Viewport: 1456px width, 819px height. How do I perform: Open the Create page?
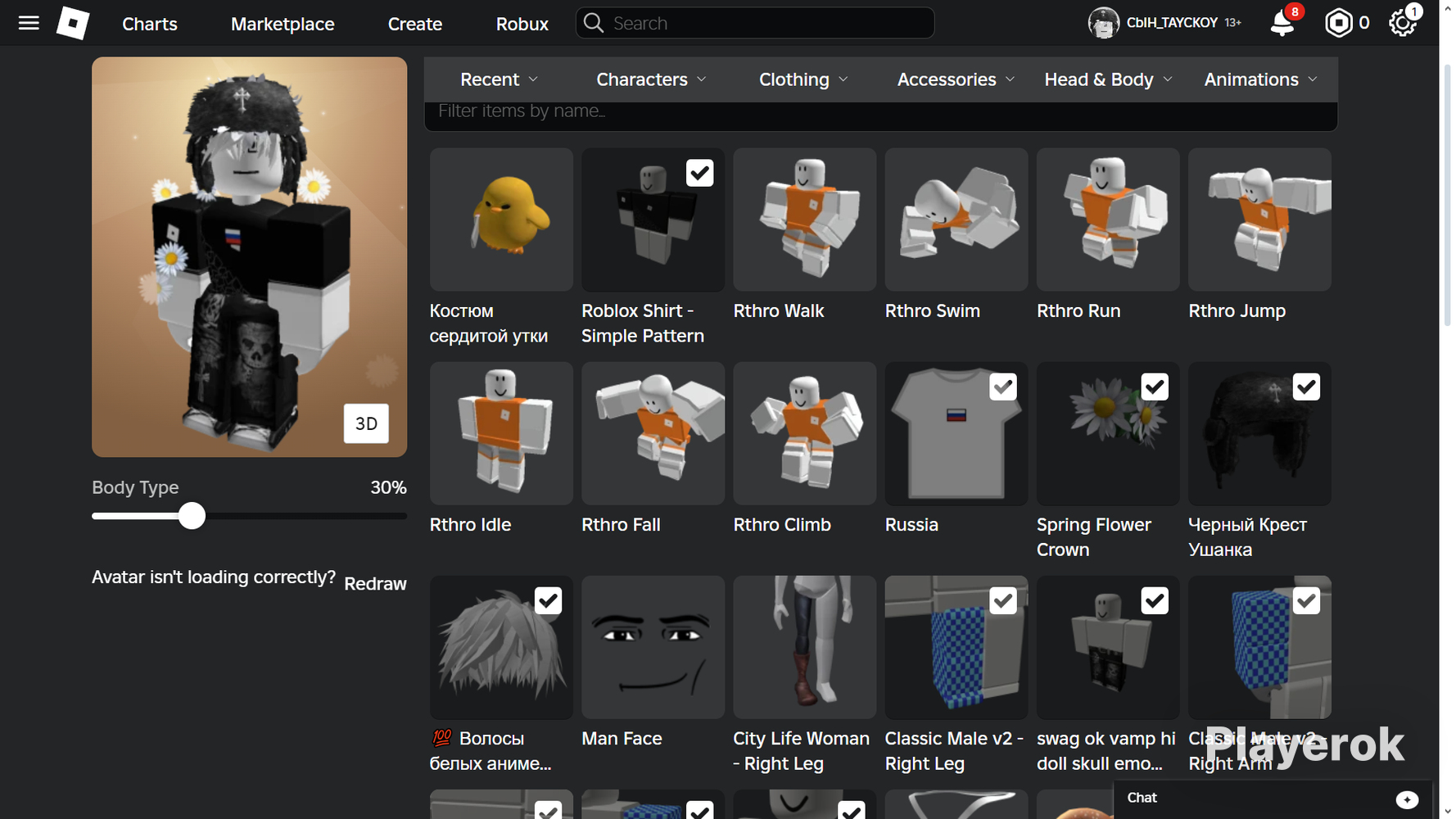tap(415, 24)
